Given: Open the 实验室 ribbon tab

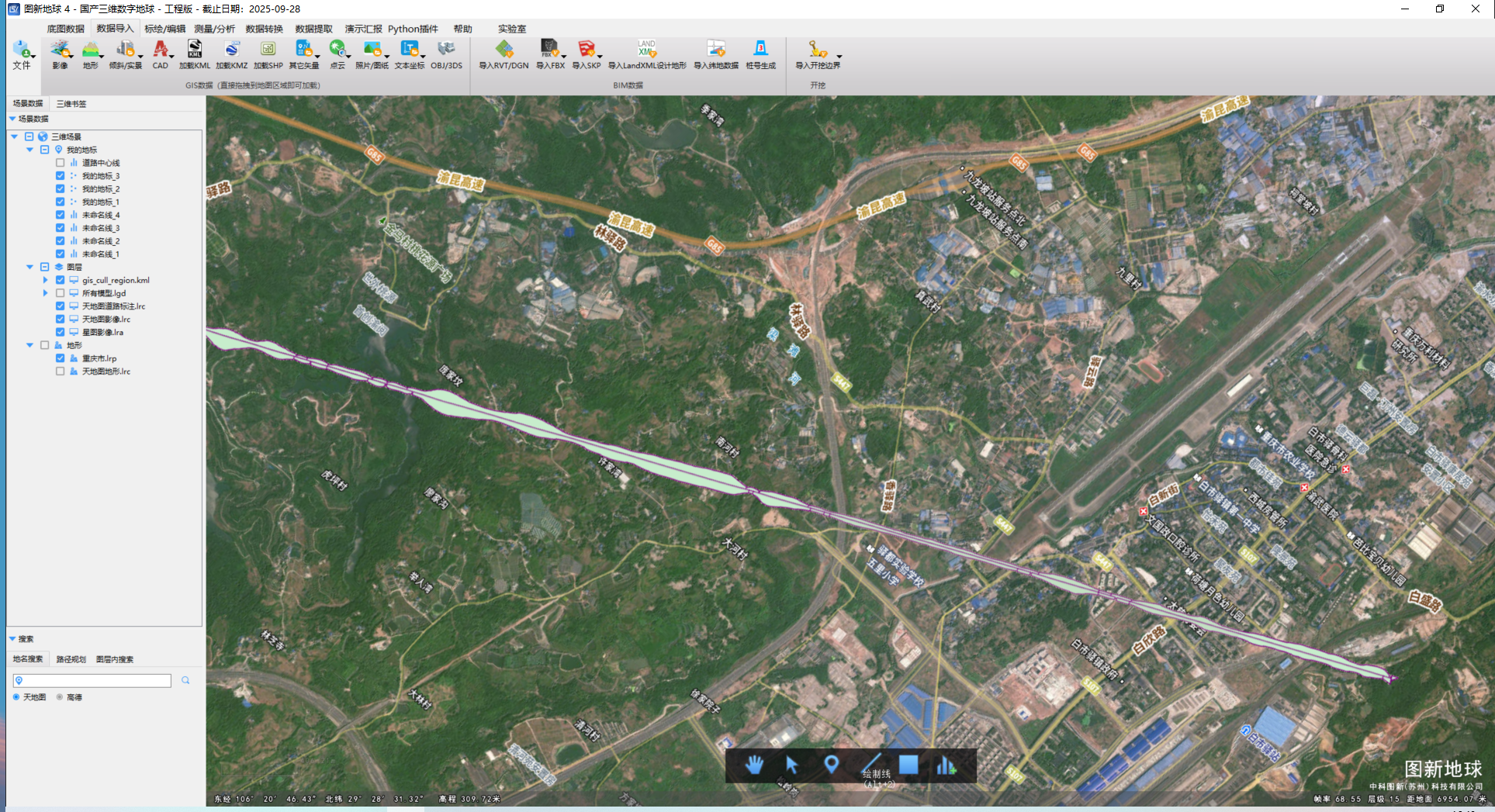Looking at the screenshot, I should [x=512, y=29].
